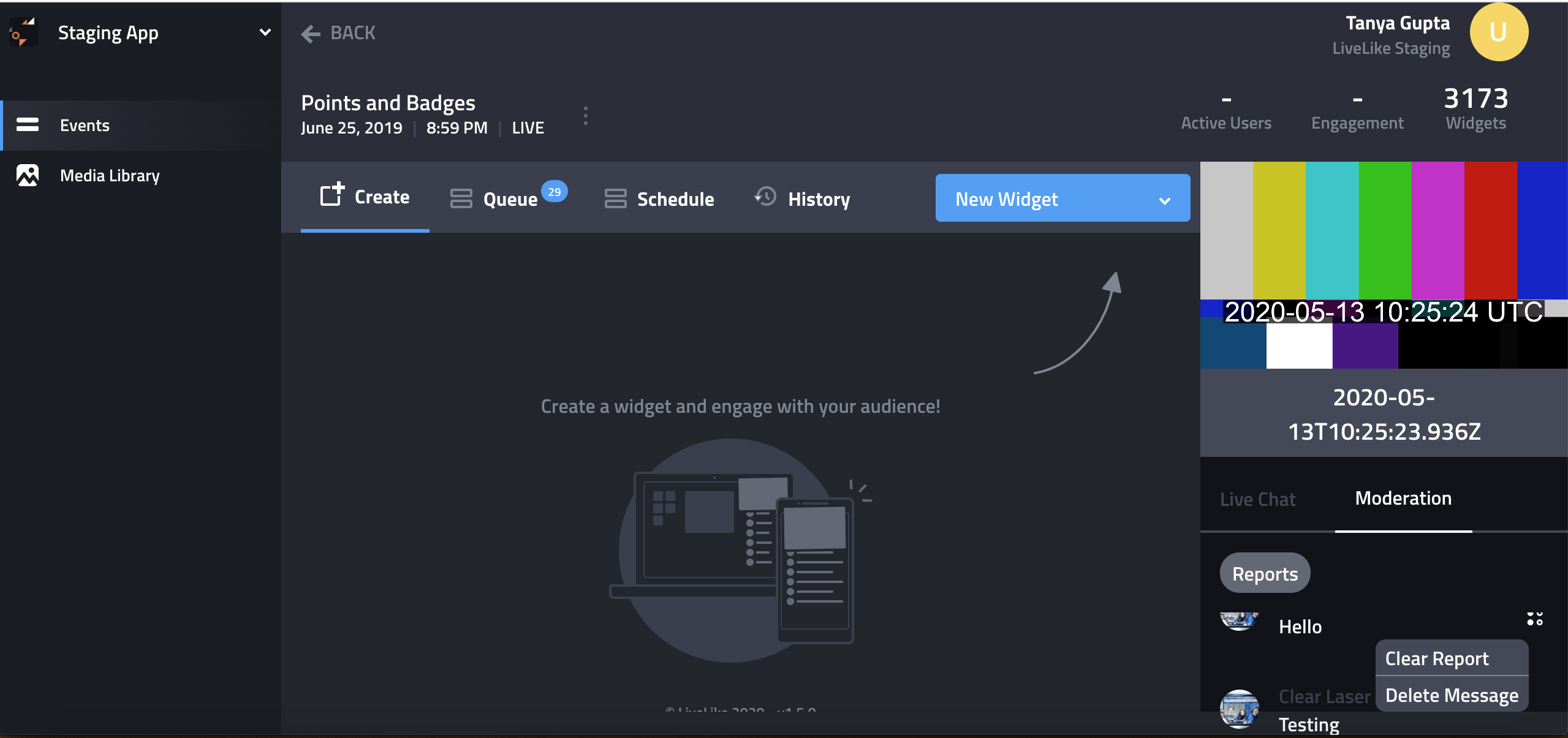This screenshot has width=1568, height=738.
Task: Click the Queue stack icon
Action: [x=461, y=198]
